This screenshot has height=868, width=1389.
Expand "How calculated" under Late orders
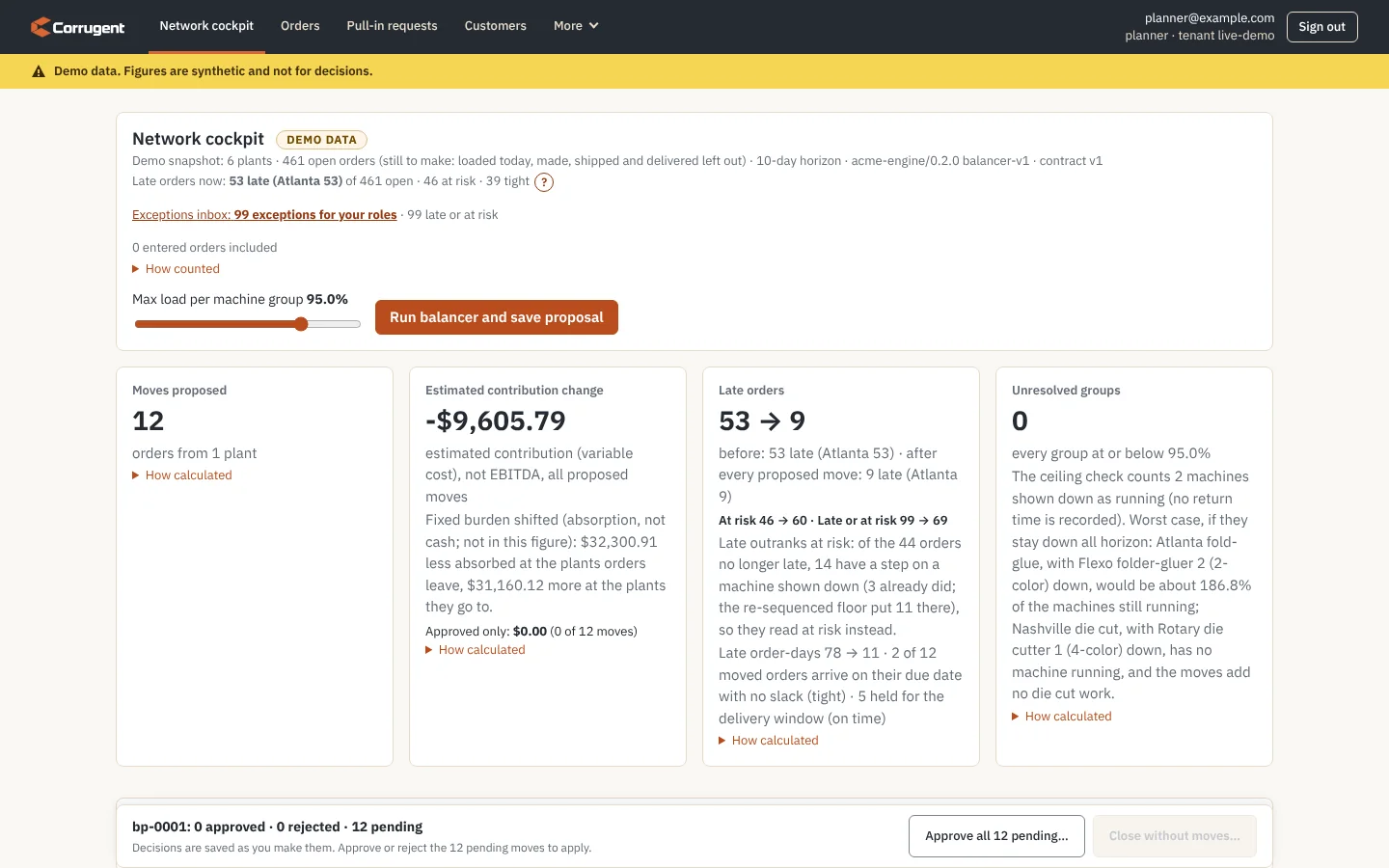coord(769,741)
